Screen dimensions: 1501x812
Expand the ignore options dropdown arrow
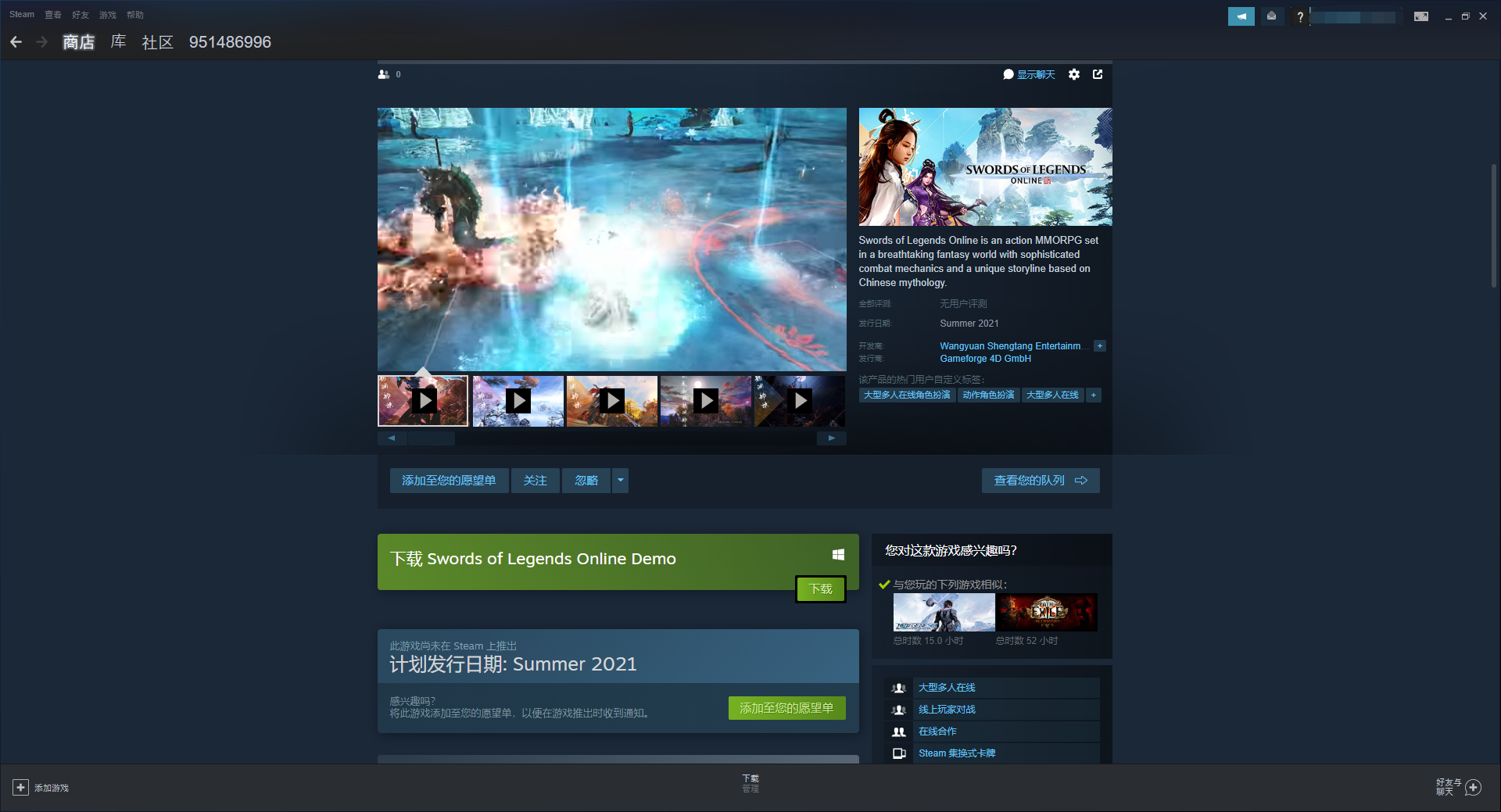620,481
